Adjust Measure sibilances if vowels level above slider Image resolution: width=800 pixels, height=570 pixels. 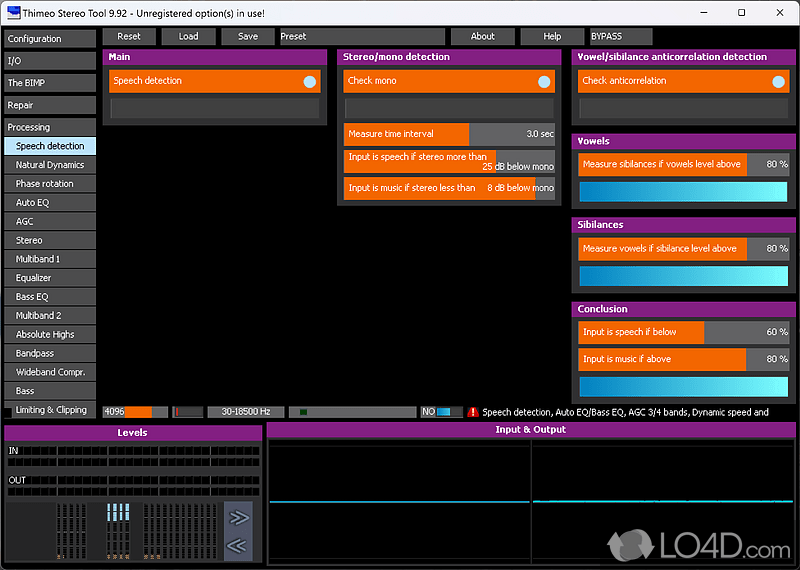684,165
